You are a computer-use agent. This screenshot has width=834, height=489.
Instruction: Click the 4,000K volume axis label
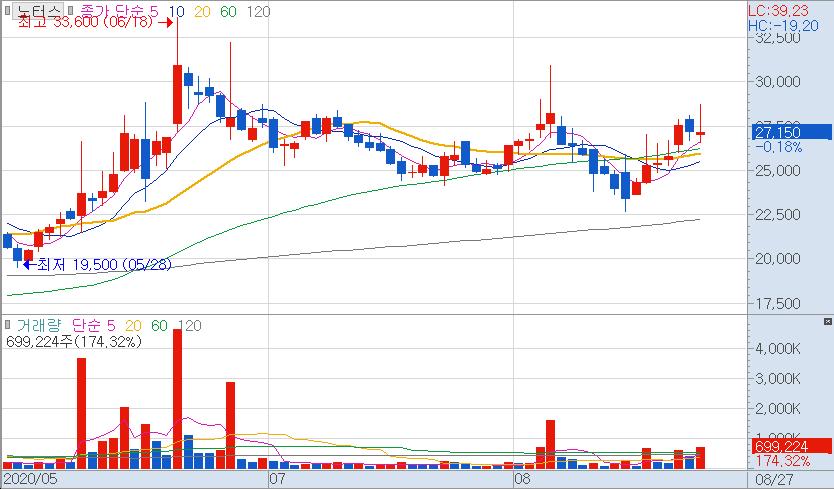click(778, 349)
